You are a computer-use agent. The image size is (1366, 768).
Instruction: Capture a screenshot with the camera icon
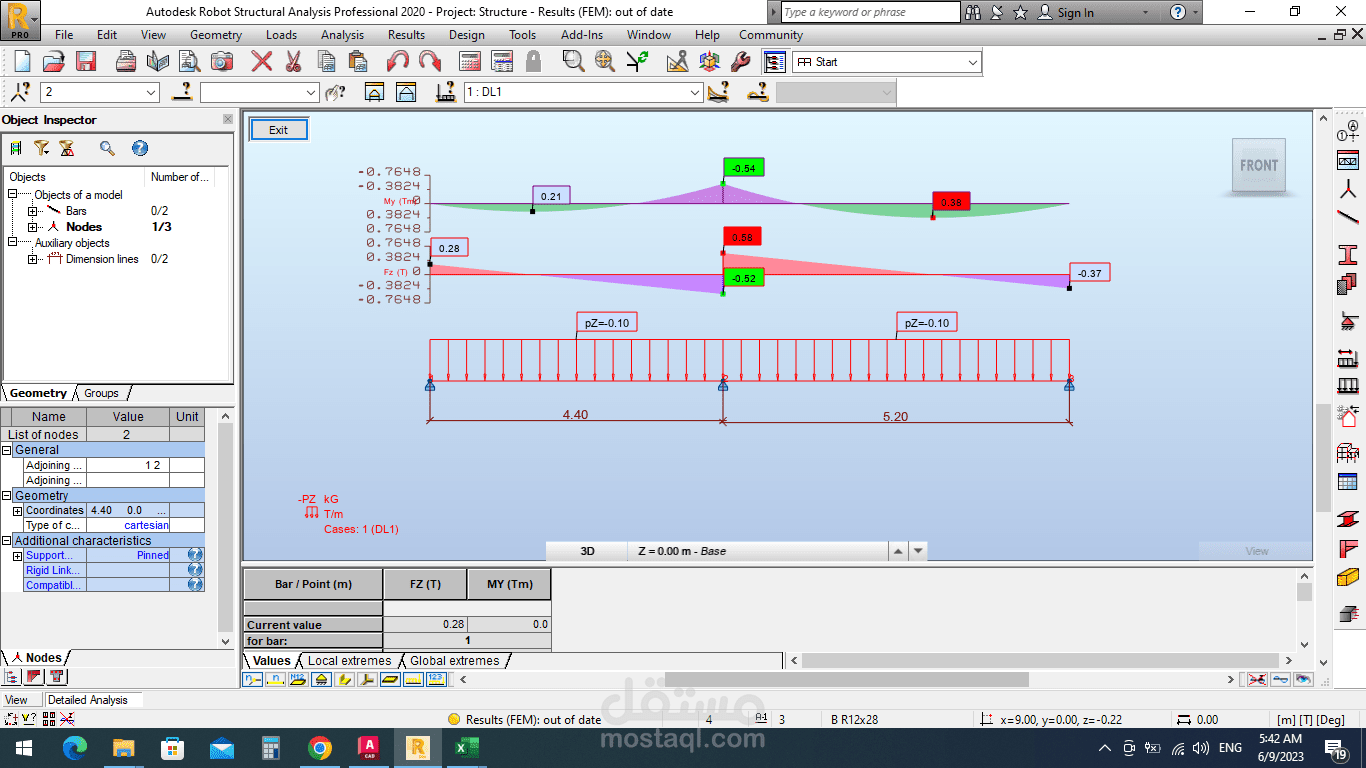[221, 61]
